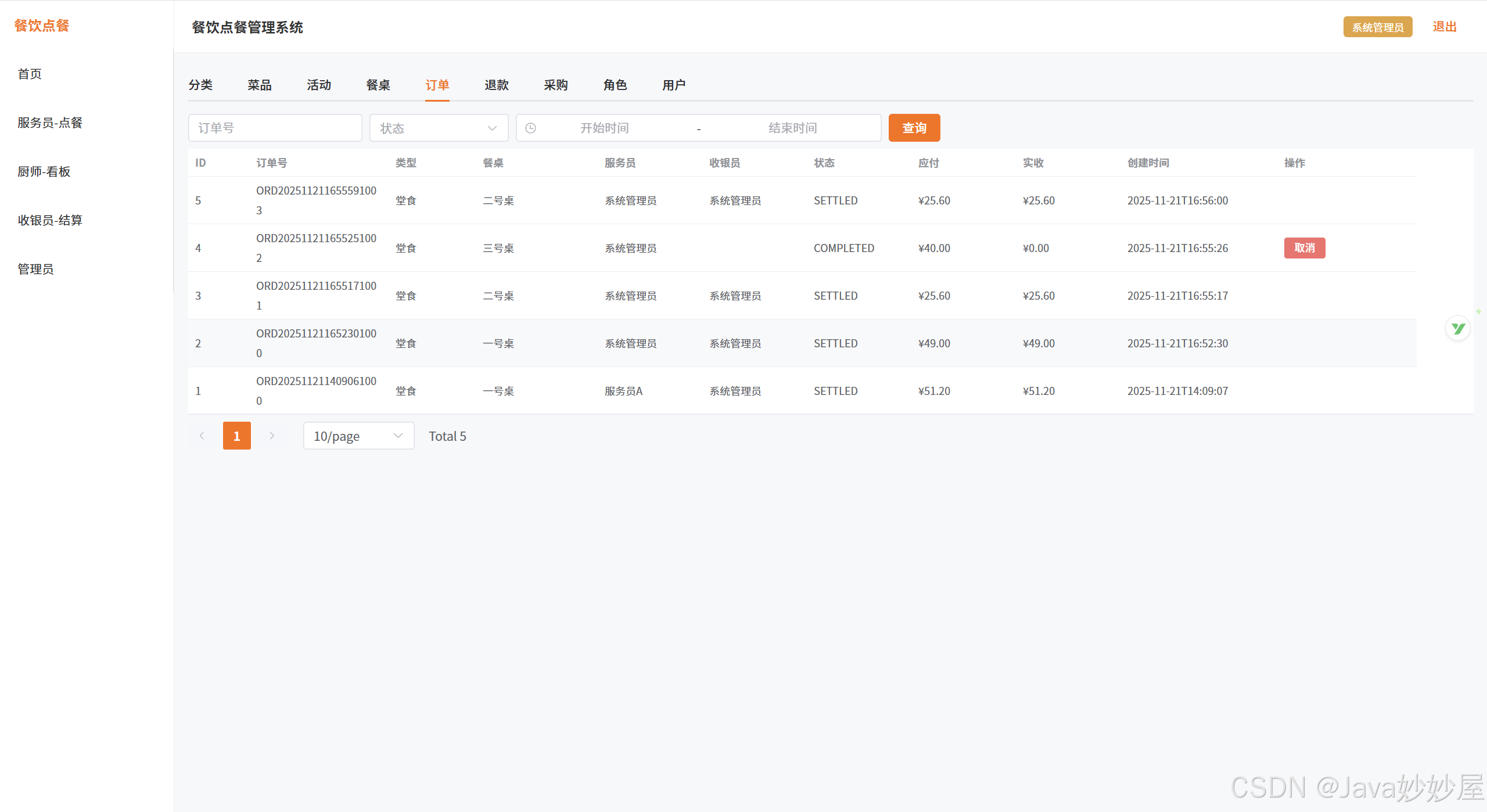
Task: Open the 状态 status filter dropdown
Action: pos(439,128)
